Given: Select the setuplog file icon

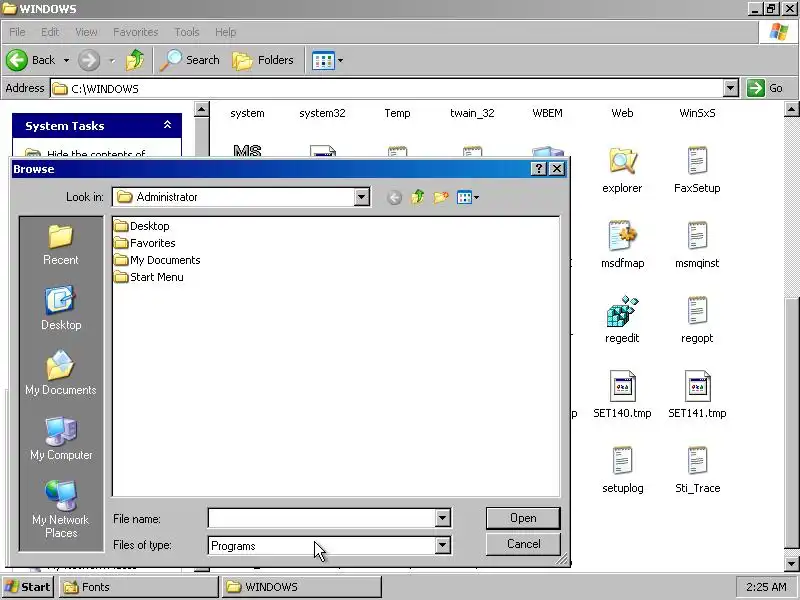Looking at the screenshot, I should coord(622,461).
